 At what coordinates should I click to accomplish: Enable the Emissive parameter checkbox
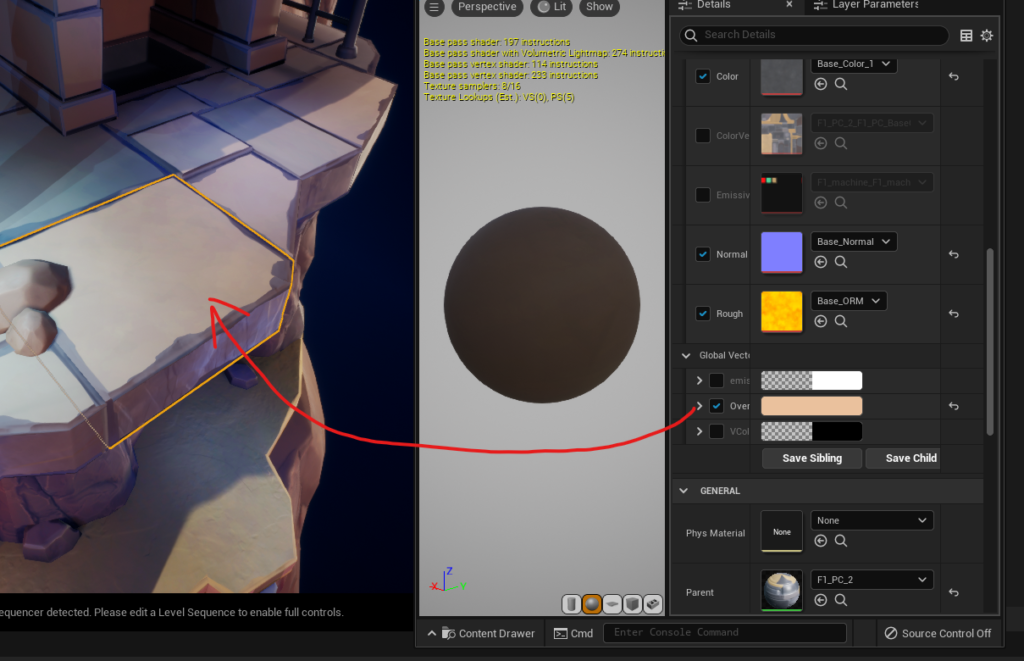[x=701, y=193]
